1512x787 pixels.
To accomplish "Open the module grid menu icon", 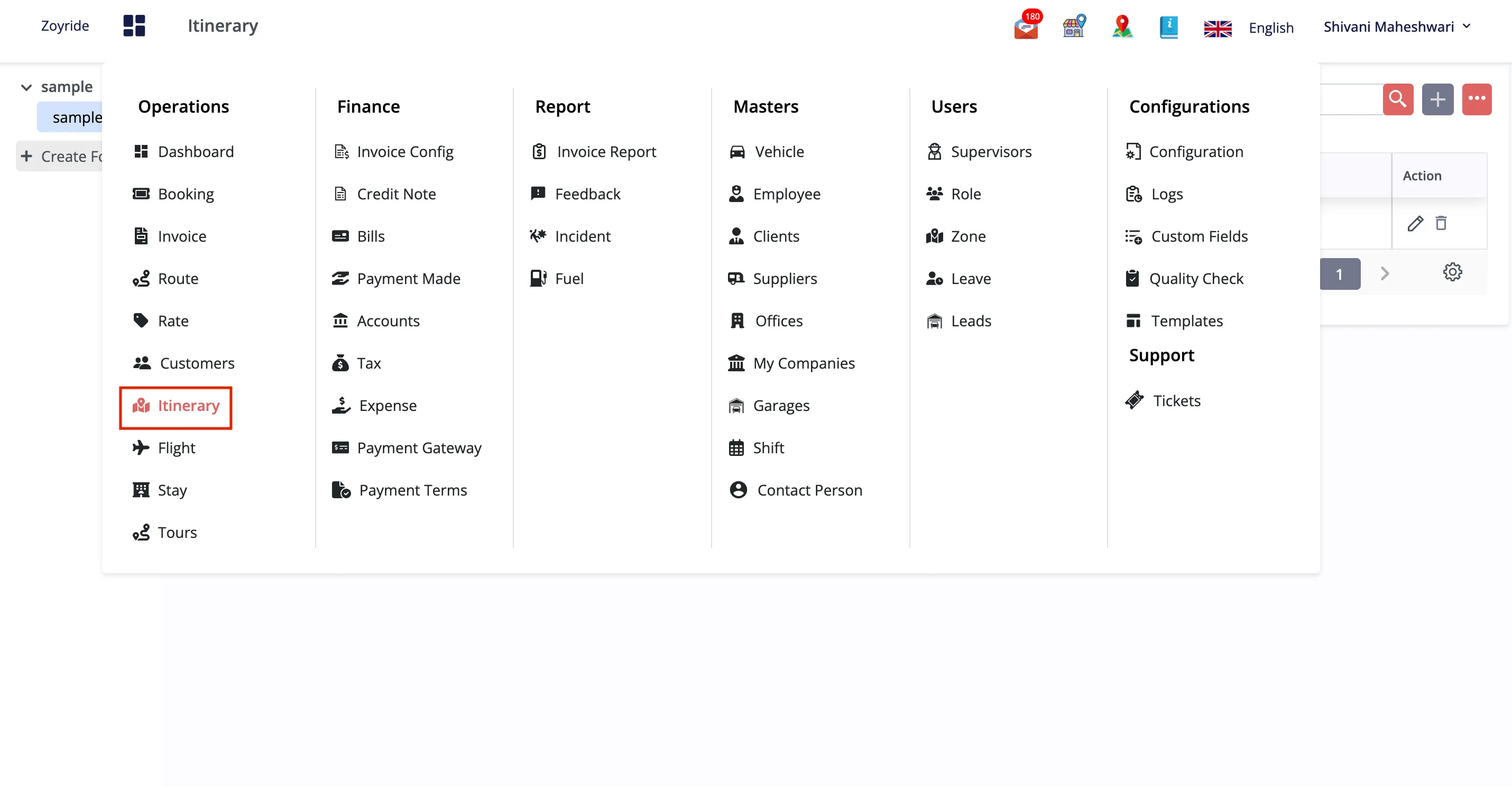I will point(134,26).
